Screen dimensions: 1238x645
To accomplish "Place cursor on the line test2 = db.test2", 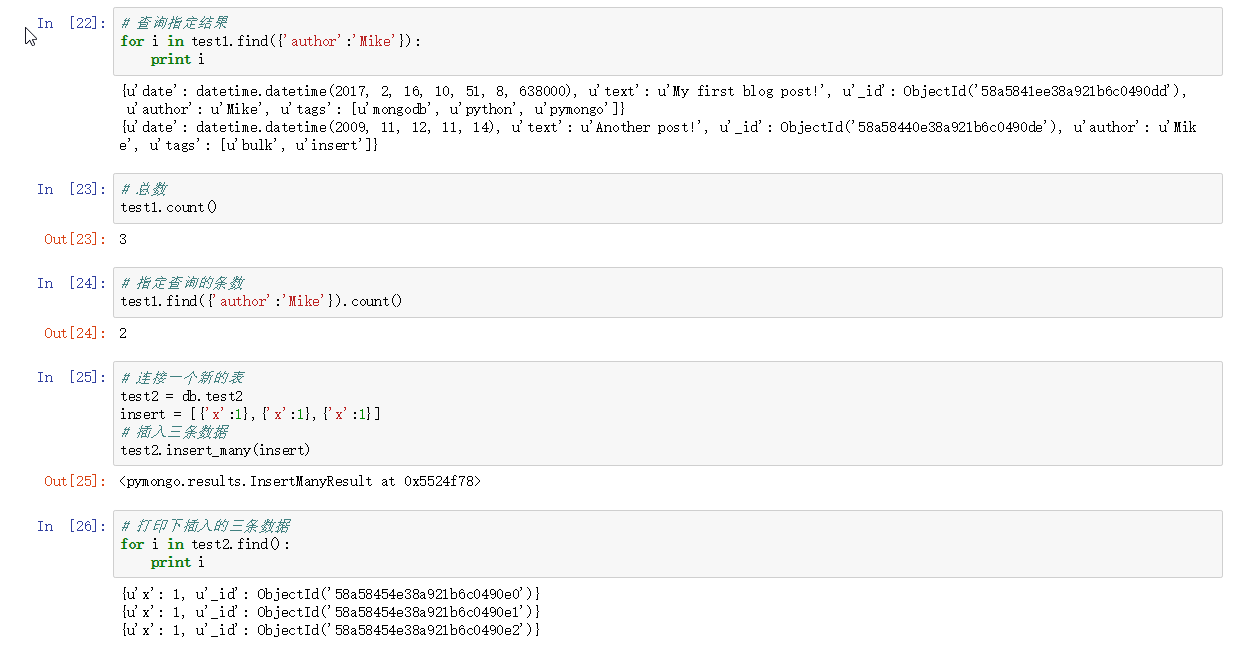I will point(181,396).
